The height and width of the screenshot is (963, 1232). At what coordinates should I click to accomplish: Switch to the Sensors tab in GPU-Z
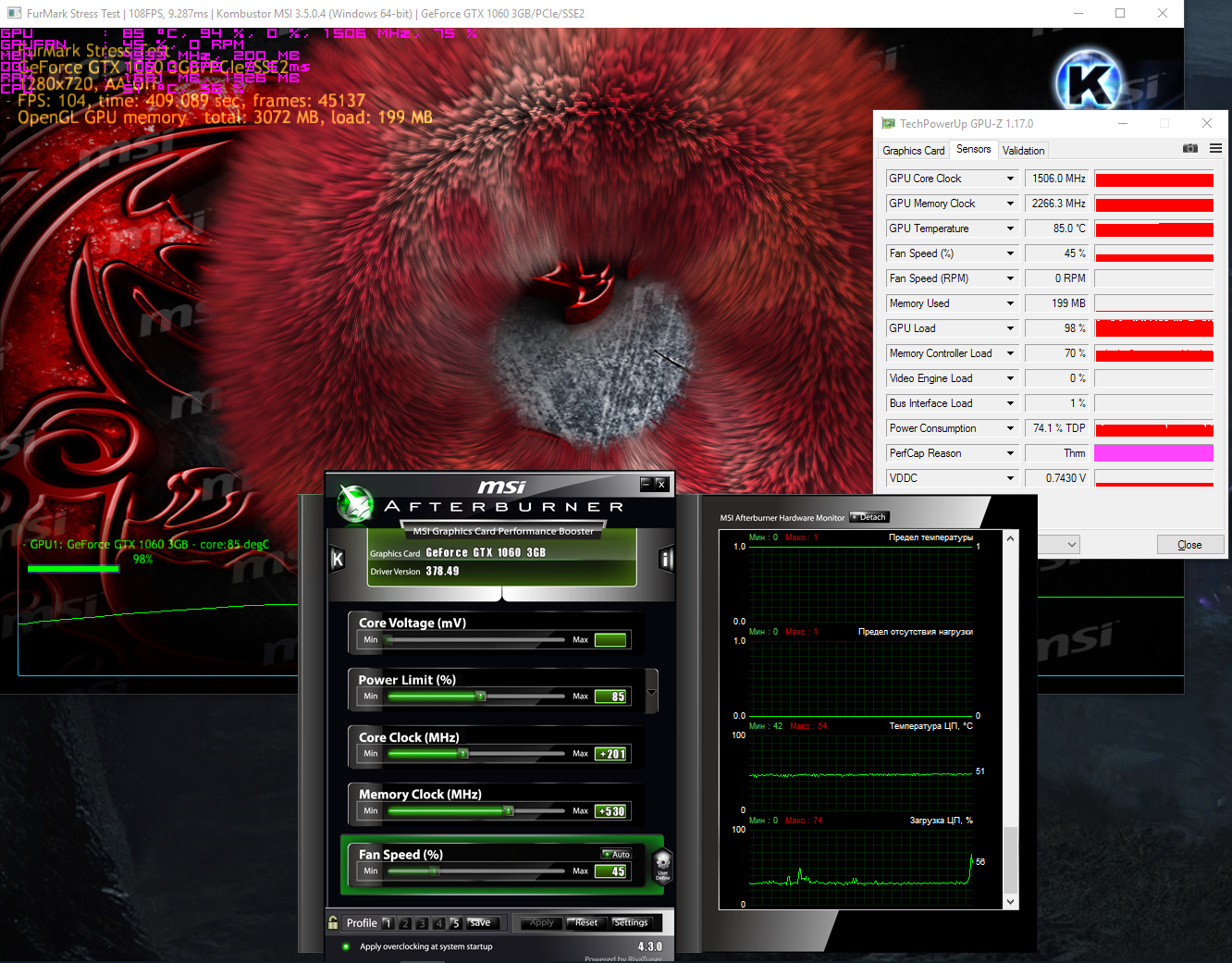[x=973, y=149]
